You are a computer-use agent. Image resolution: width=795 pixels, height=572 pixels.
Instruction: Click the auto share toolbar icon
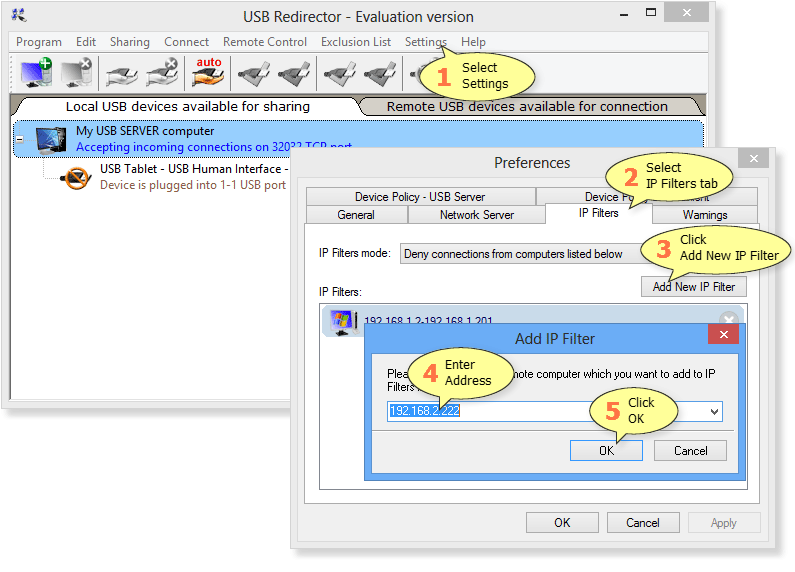208,72
